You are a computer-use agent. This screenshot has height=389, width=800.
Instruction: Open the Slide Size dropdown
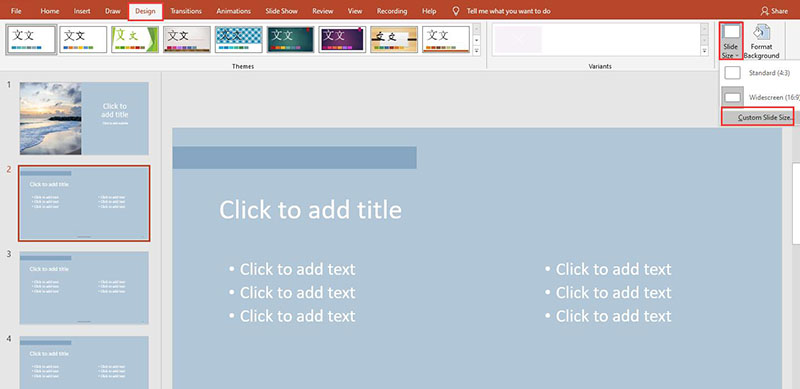(731, 41)
